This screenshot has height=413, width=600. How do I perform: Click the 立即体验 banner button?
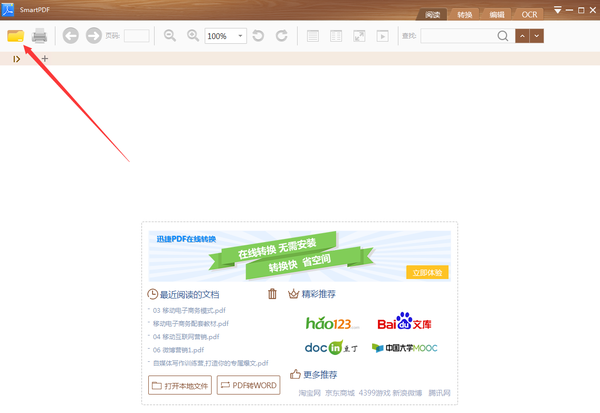click(428, 272)
